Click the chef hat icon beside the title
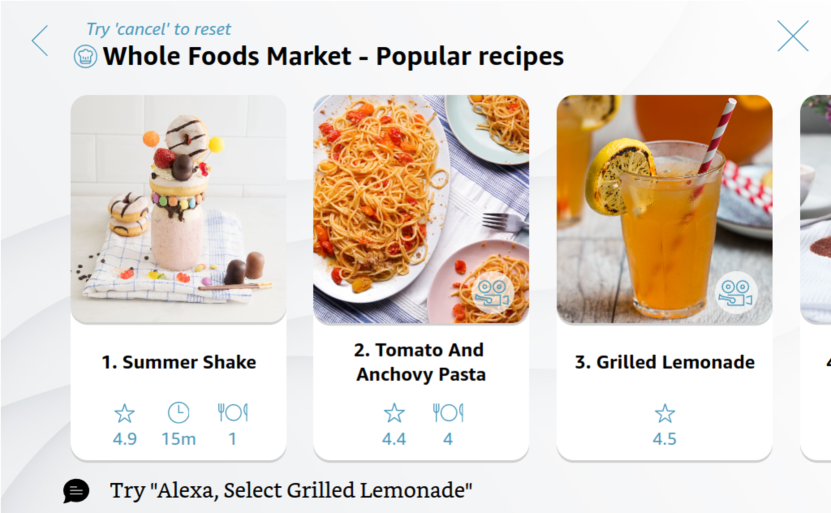 86,57
